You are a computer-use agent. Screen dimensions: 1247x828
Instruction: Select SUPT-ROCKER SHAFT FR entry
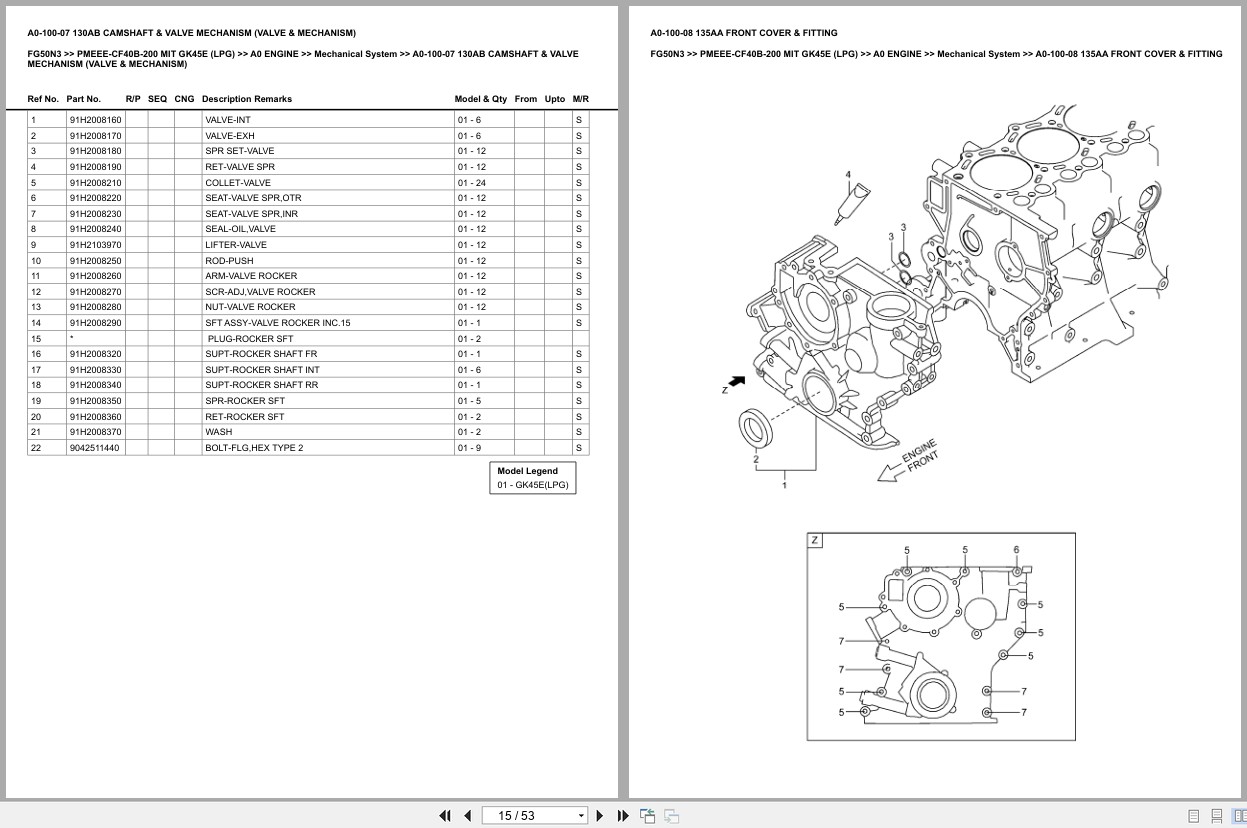pos(261,354)
